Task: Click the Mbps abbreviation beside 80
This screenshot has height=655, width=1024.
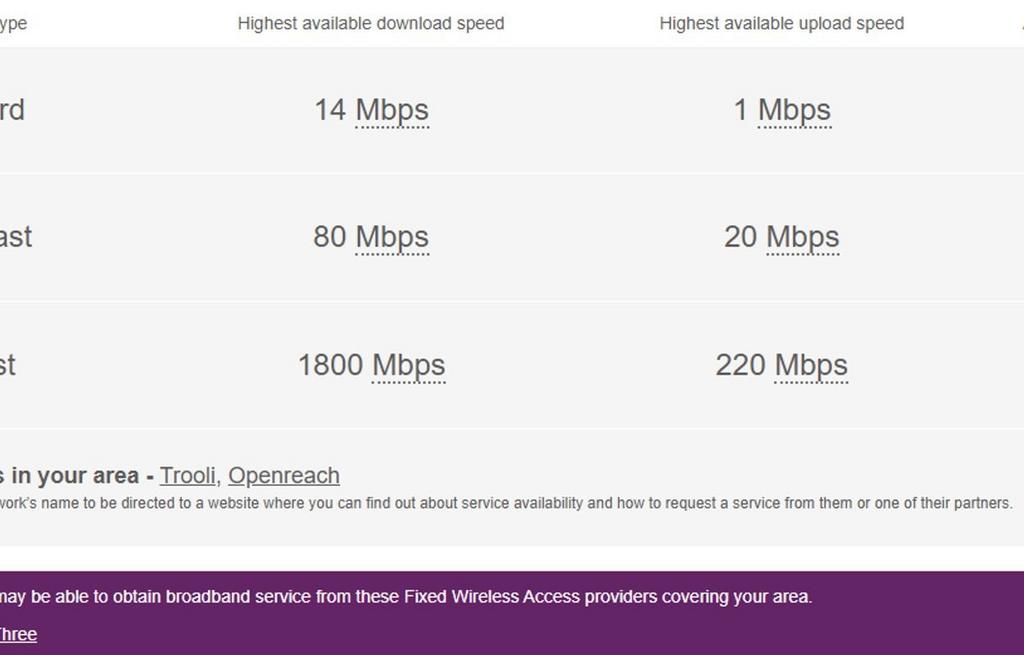Action: click(x=392, y=237)
